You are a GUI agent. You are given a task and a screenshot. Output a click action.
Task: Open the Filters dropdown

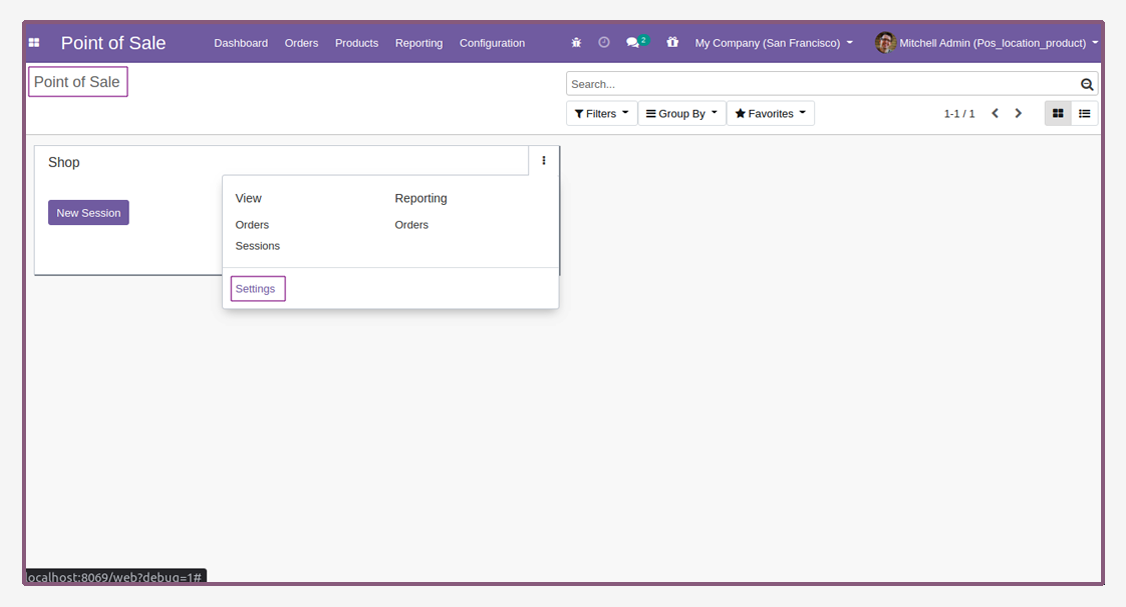coord(602,113)
